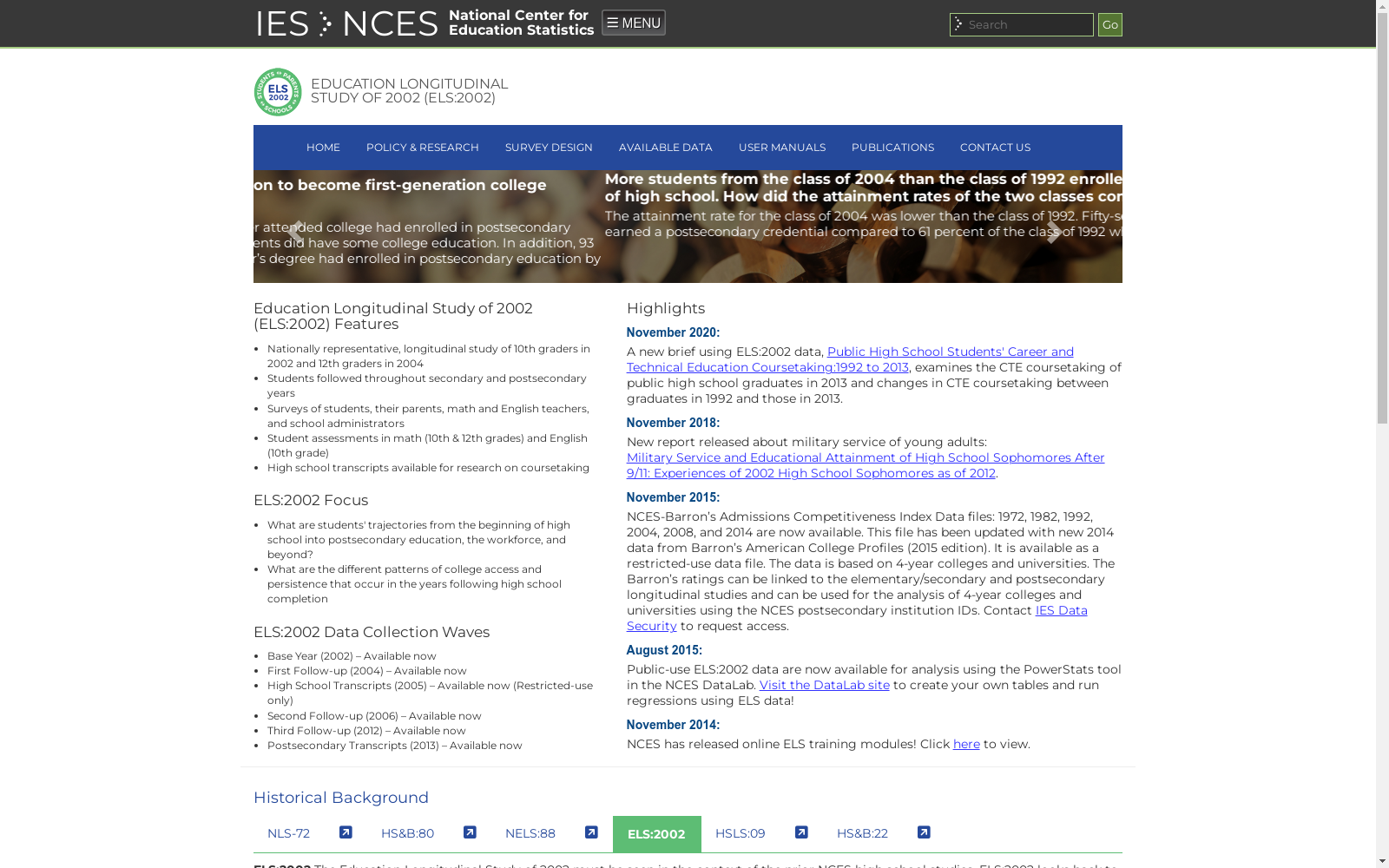Viewport: 1389px width, 868px height.
Task: Click 'August 2015:' highlight heading
Action: click(664, 650)
